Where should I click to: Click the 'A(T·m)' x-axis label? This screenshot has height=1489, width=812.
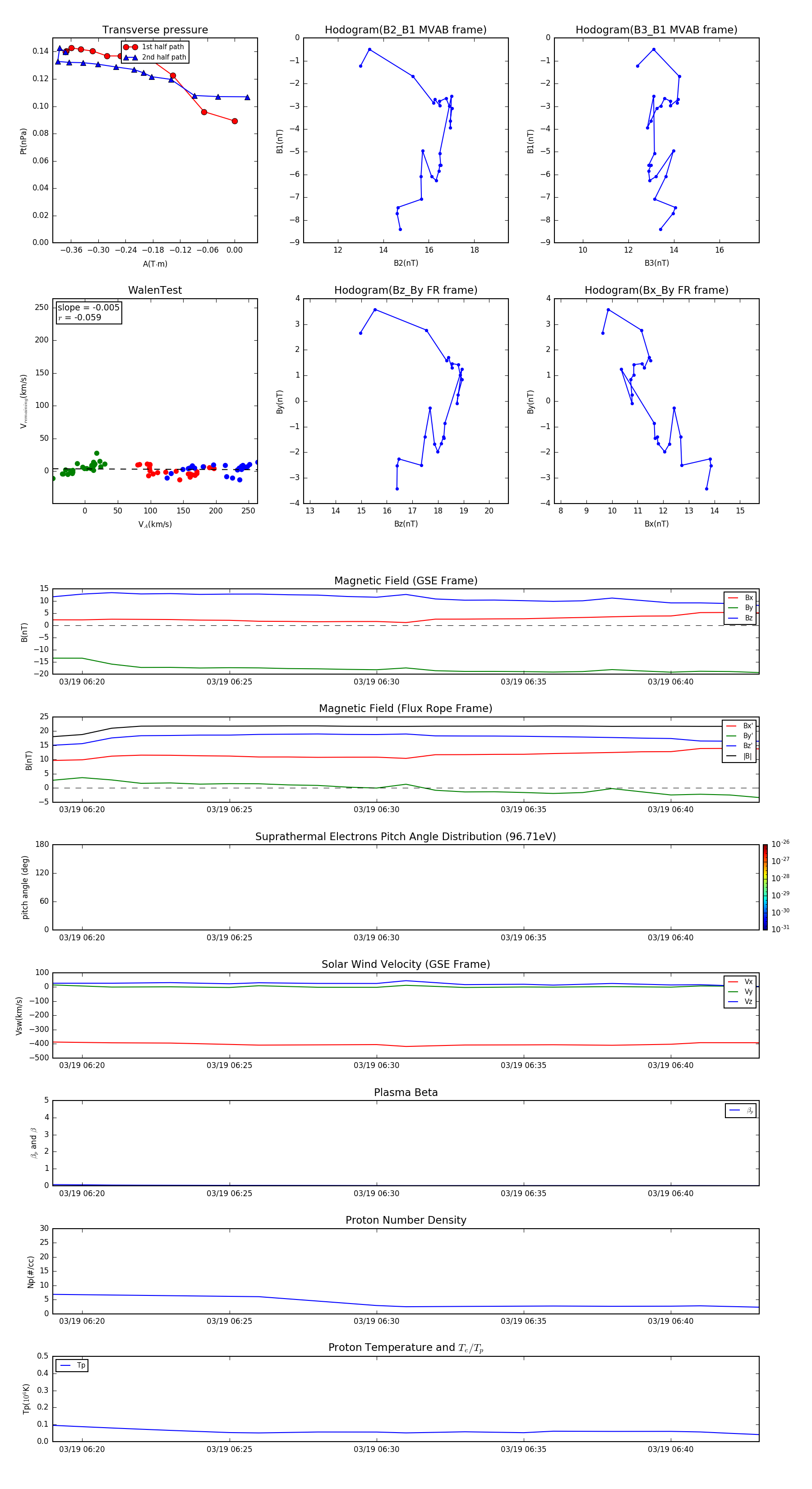tap(155, 264)
